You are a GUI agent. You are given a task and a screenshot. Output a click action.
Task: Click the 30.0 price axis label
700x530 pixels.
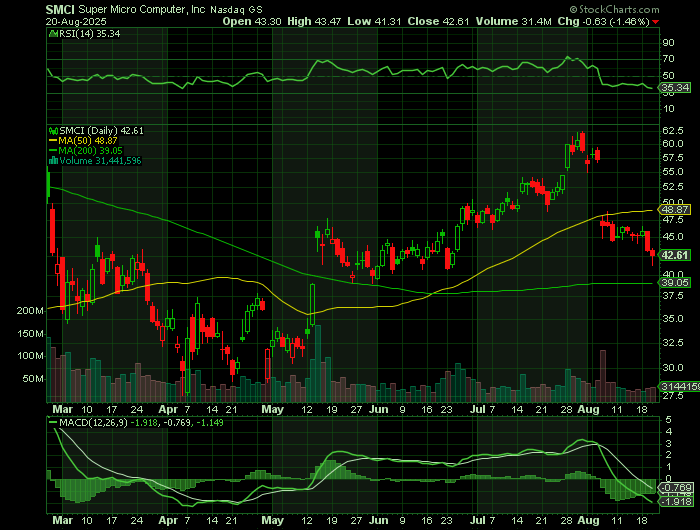coord(673,368)
